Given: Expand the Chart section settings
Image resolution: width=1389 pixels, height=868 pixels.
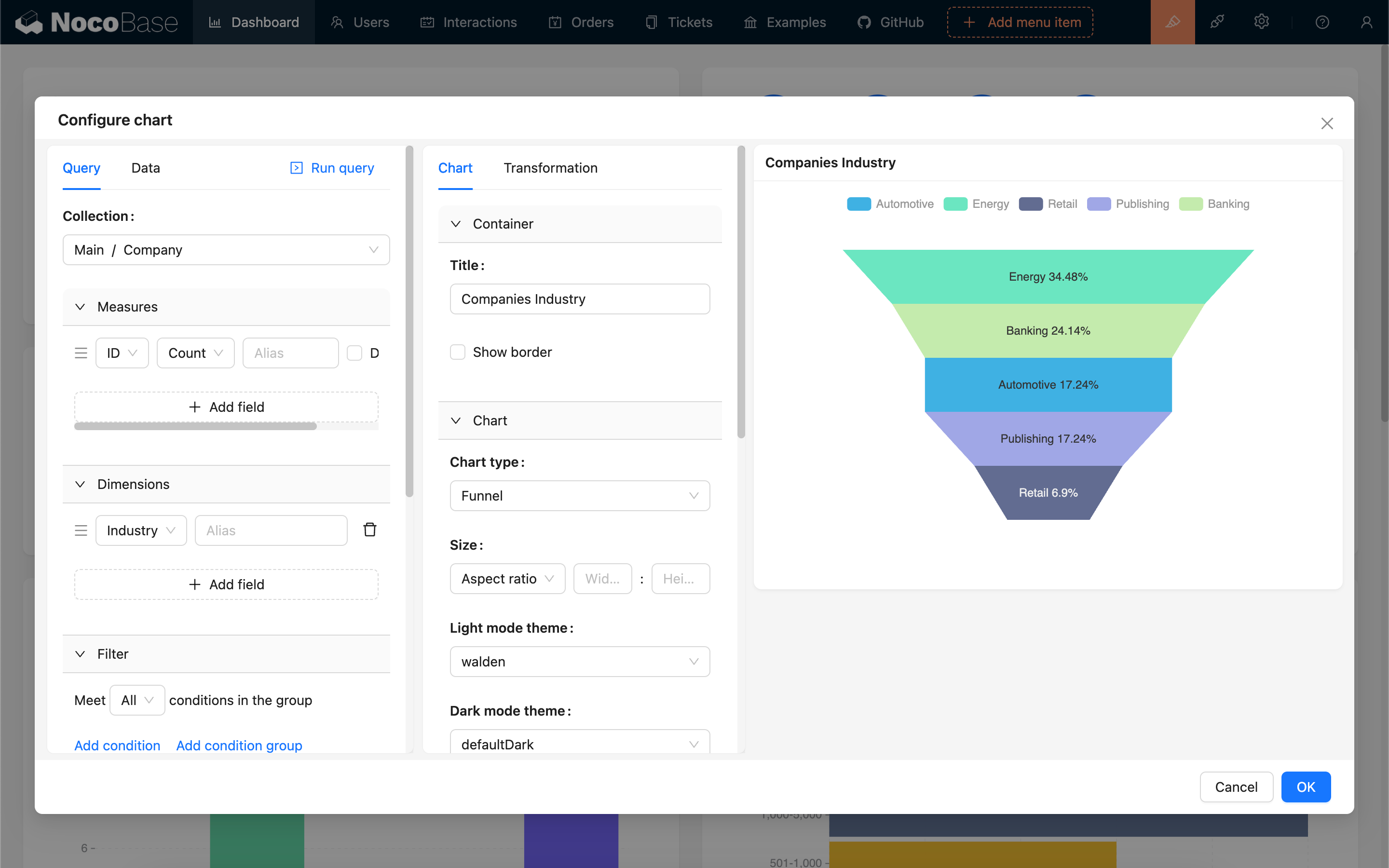Looking at the screenshot, I should click(455, 420).
